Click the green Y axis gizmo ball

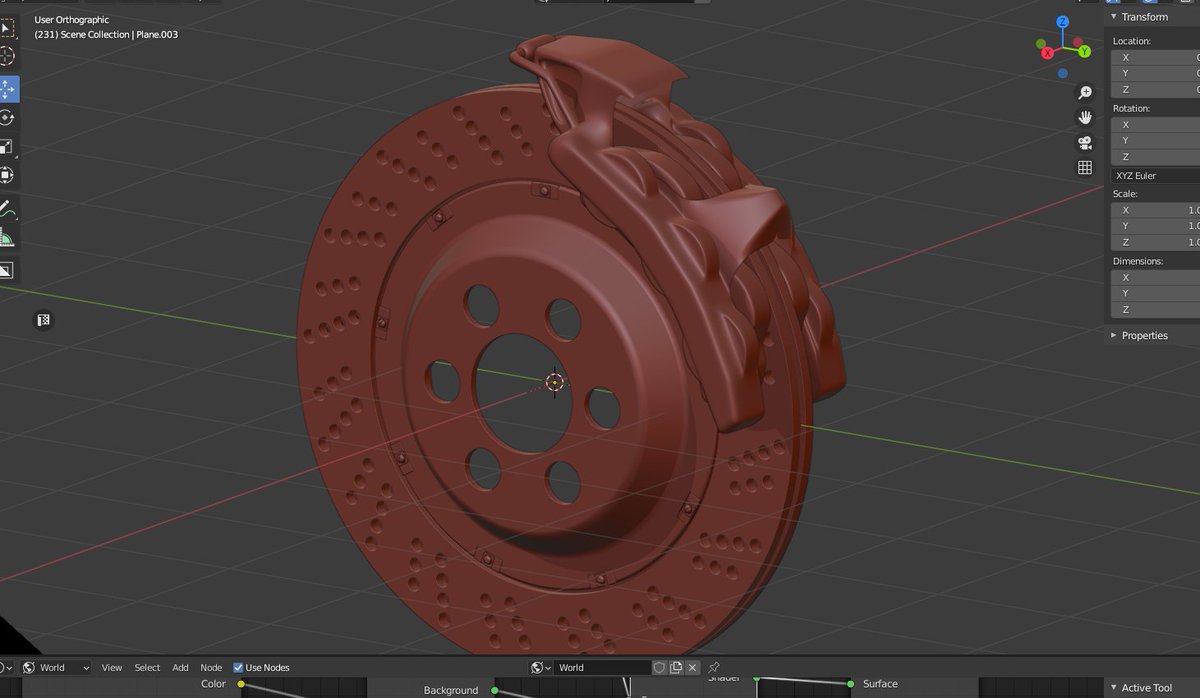1084,51
